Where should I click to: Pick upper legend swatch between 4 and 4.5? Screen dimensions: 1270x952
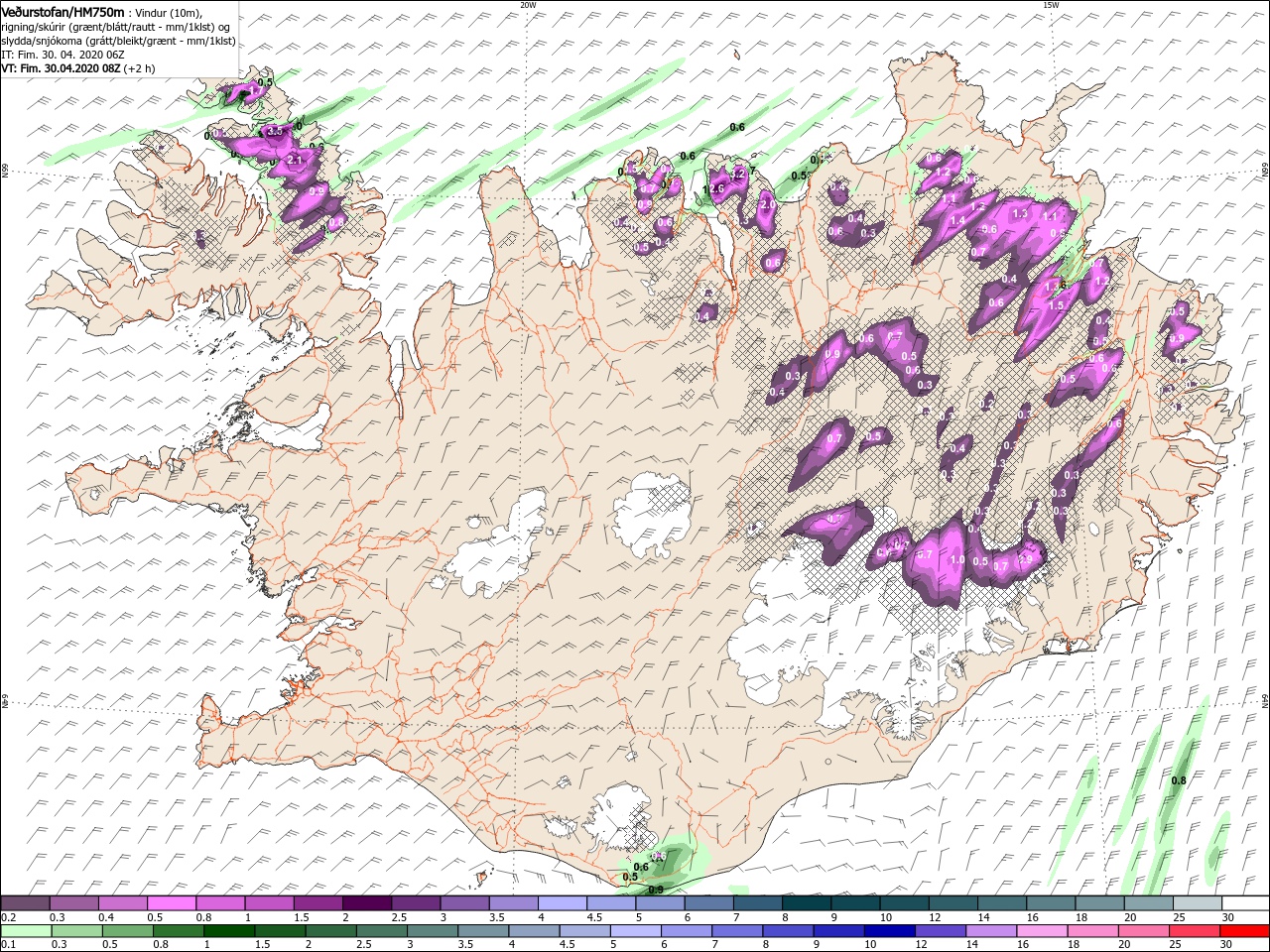point(562,903)
